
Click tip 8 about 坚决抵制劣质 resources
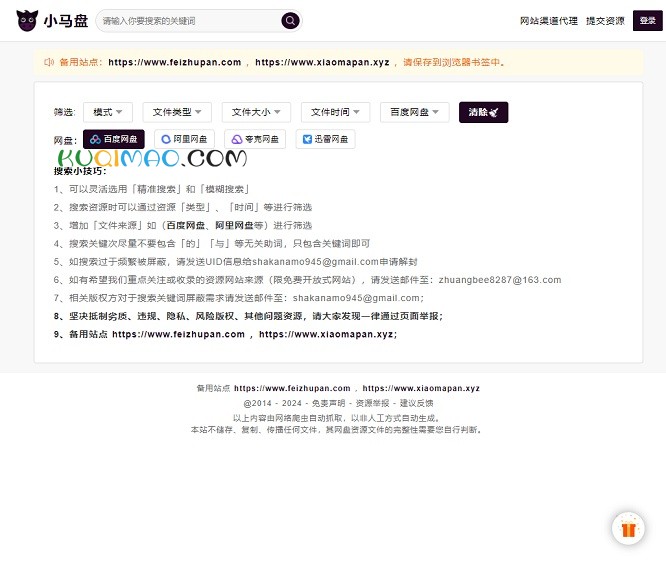(x=248, y=316)
